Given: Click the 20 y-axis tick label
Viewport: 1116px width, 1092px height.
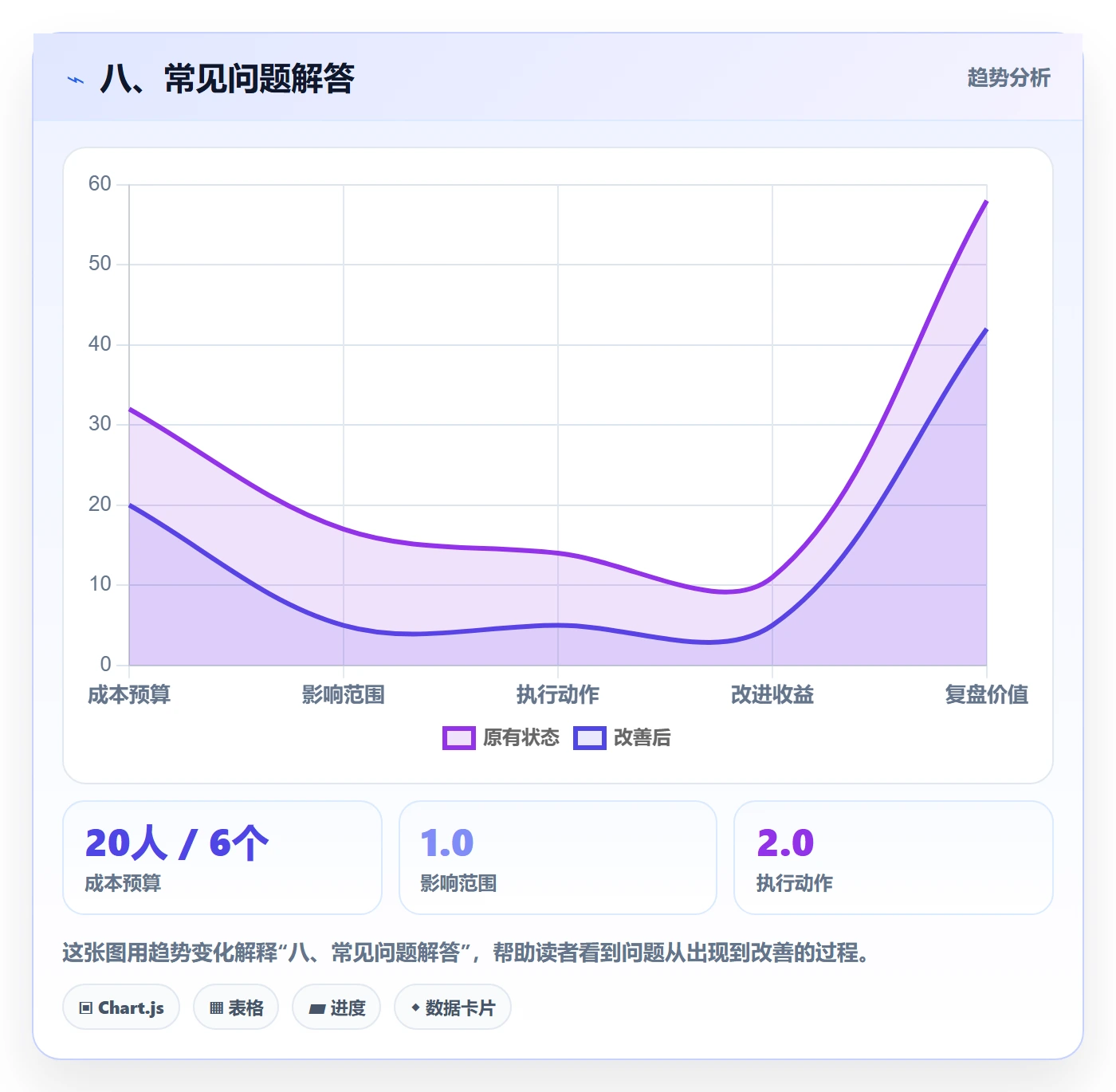Looking at the screenshot, I should click(x=100, y=505).
